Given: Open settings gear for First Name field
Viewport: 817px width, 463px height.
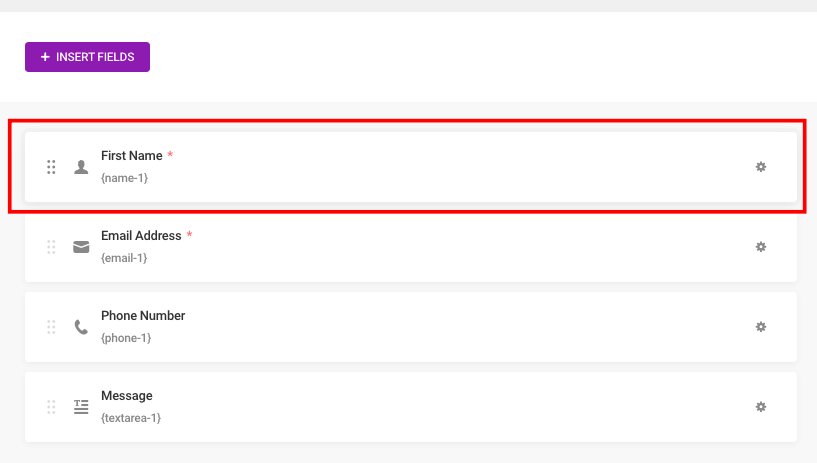Looking at the screenshot, I should (x=761, y=167).
